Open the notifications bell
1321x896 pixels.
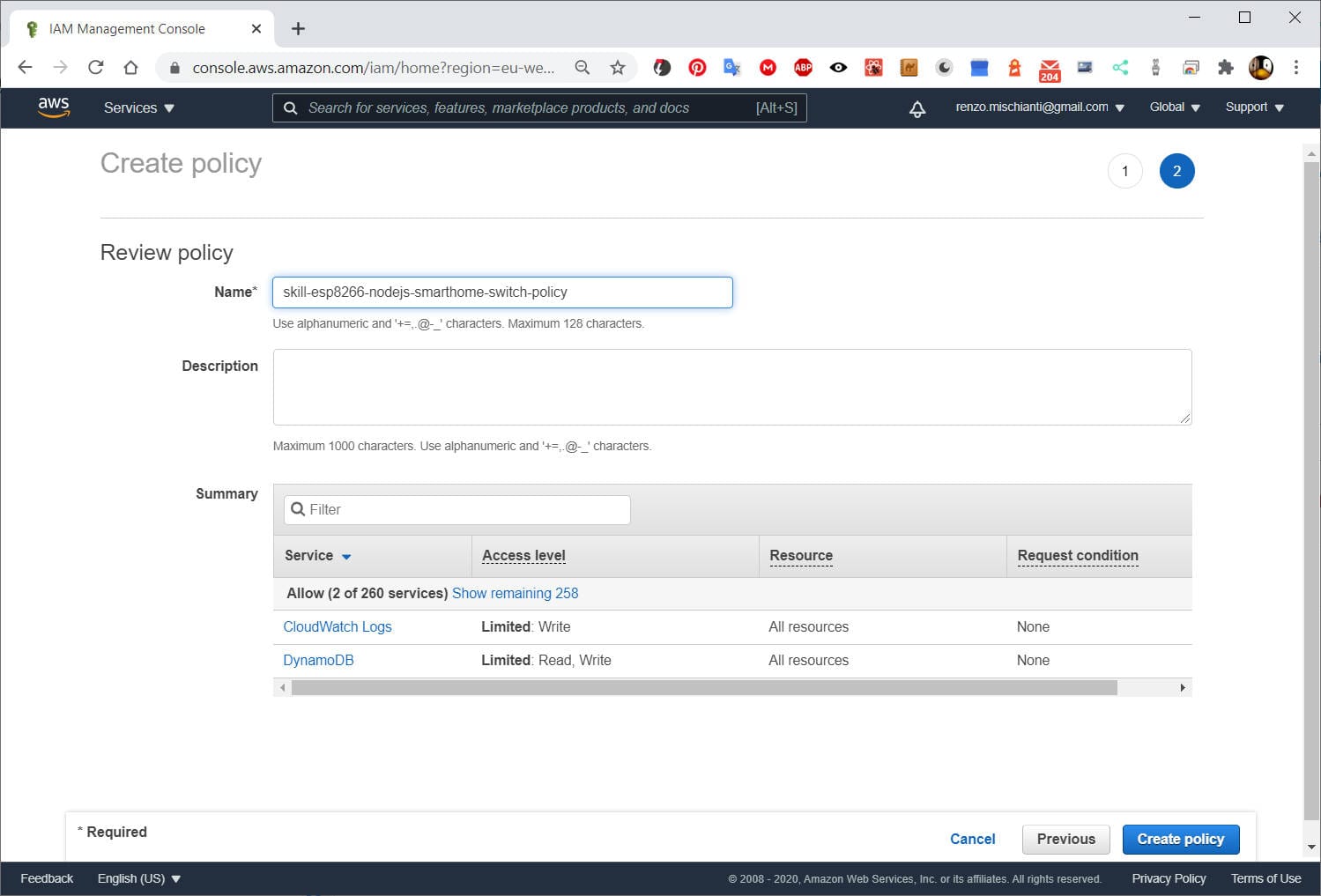[x=917, y=107]
